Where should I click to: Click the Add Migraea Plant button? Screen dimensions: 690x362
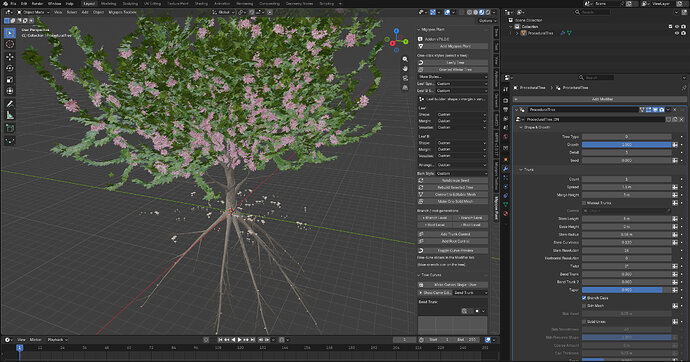452,46
